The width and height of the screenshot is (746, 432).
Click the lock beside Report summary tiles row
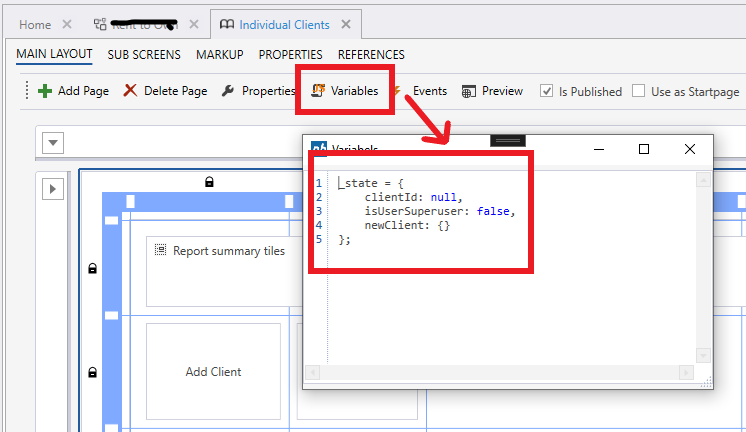(93, 269)
